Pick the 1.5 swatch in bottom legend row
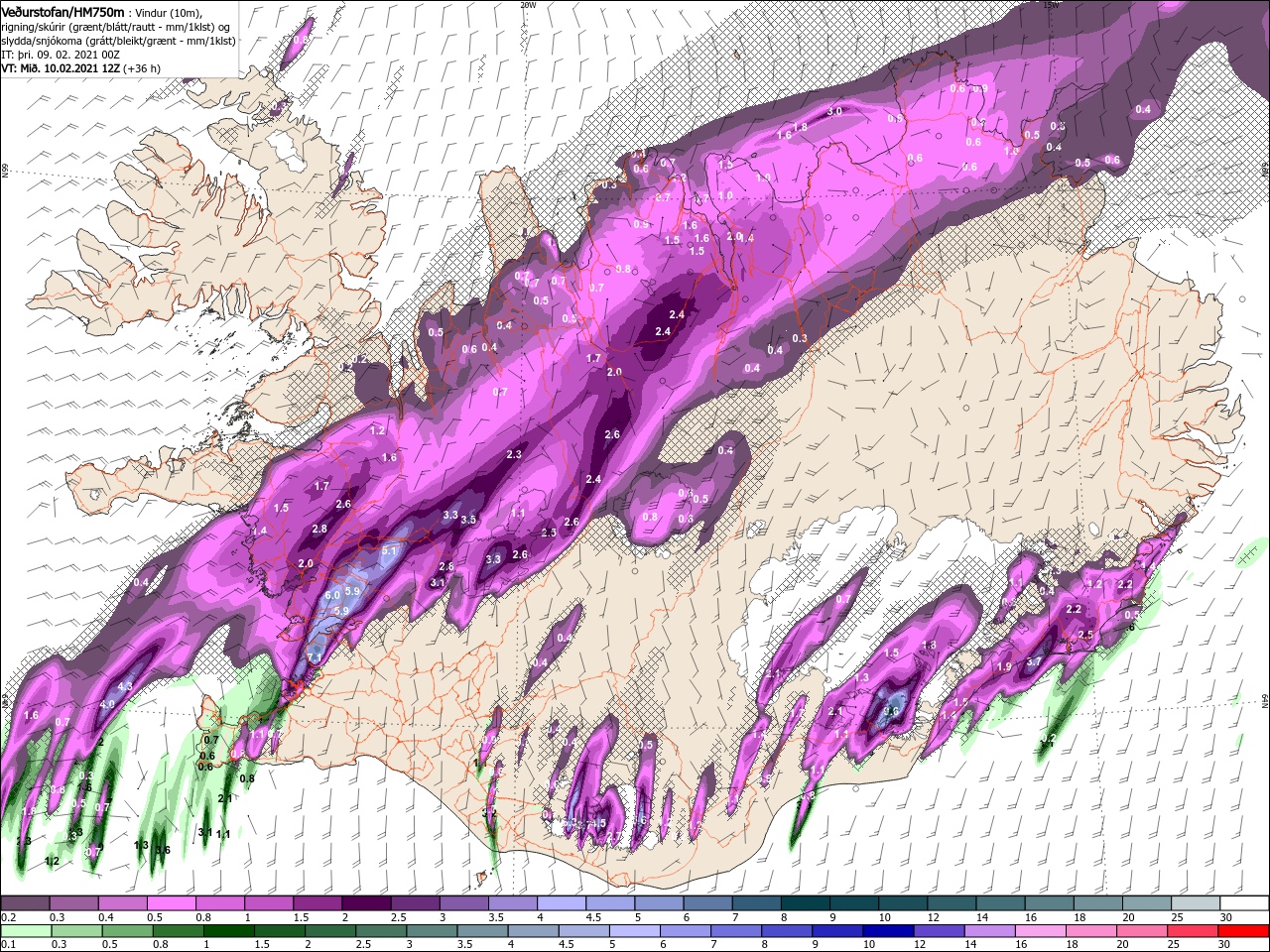Image resolution: width=1270 pixels, height=952 pixels. (x=280, y=931)
